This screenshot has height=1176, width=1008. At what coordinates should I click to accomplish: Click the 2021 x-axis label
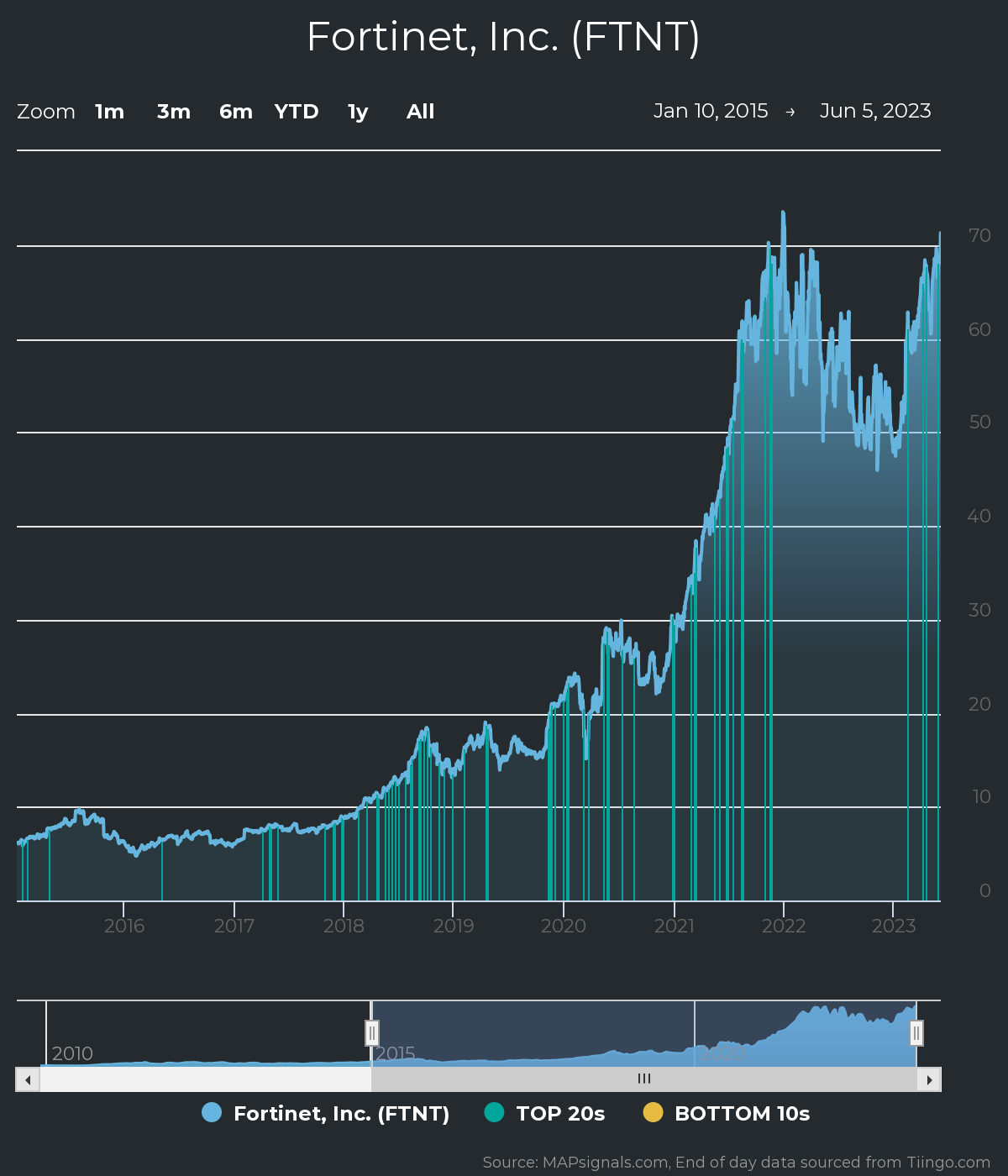(x=675, y=926)
